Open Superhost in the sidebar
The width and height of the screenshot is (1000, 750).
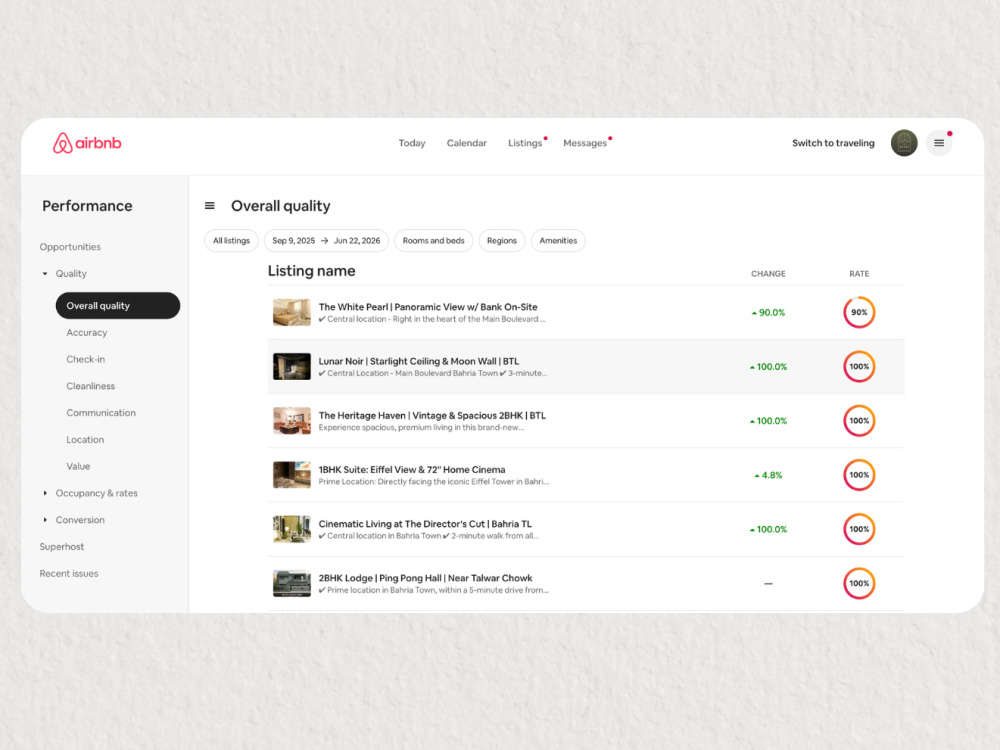click(61, 547)
